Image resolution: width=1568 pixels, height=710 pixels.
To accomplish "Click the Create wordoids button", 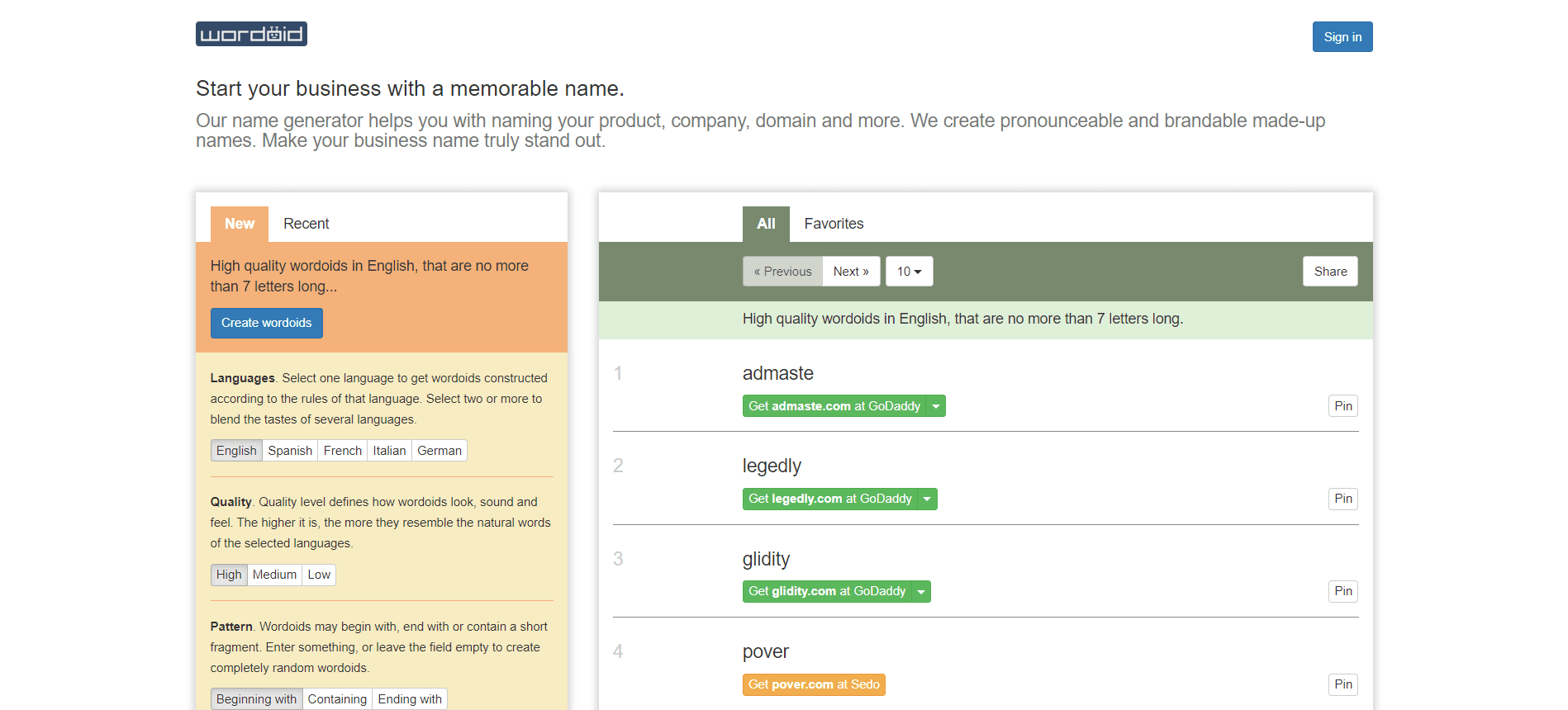I will [266, 323].
